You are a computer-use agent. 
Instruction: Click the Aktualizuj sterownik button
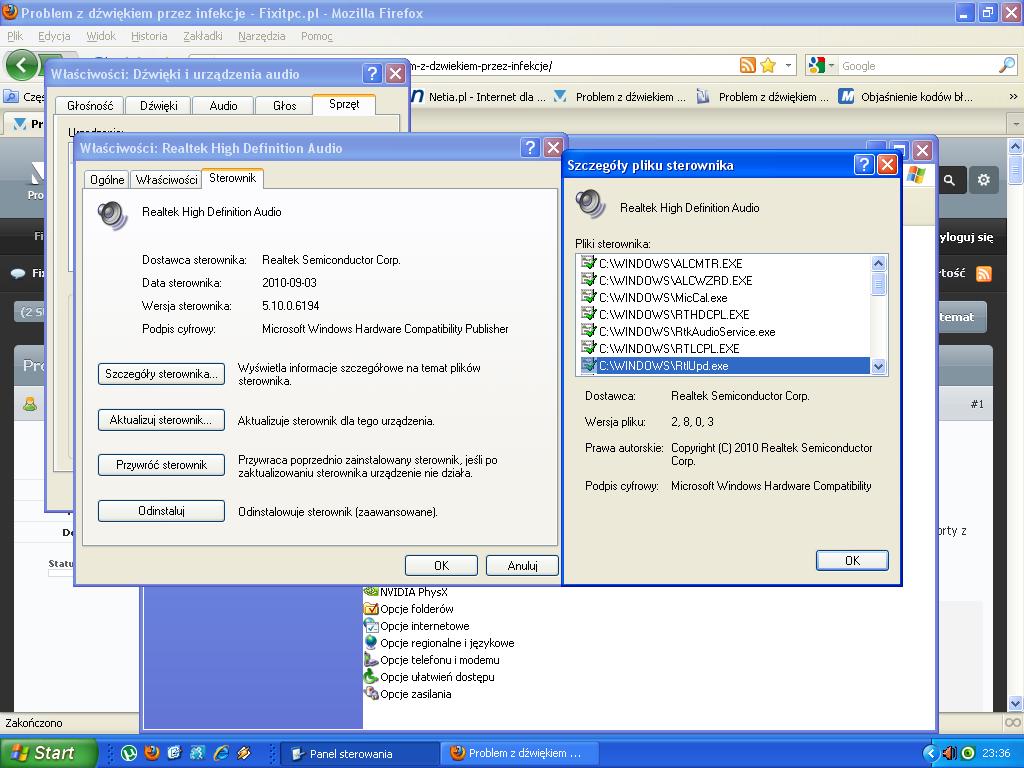tap(161, 420)
